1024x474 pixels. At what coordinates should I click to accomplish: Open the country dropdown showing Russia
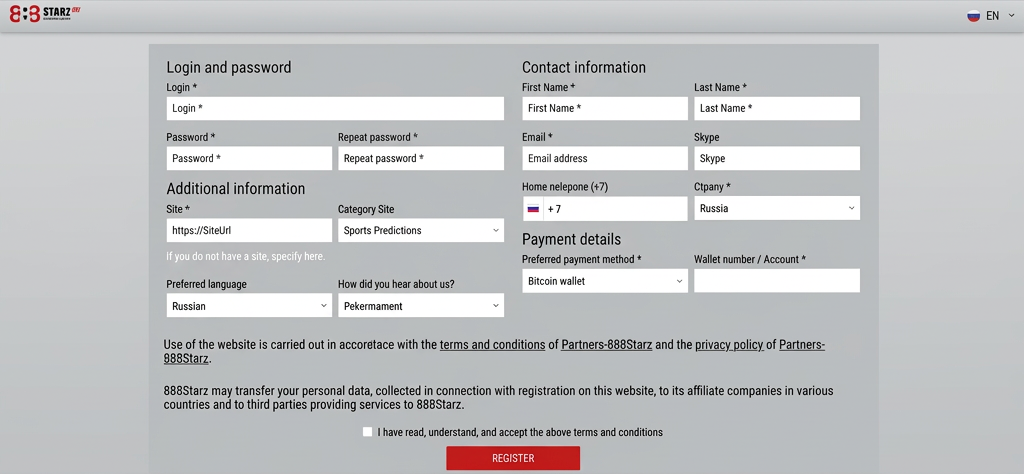tap(777, 208)
